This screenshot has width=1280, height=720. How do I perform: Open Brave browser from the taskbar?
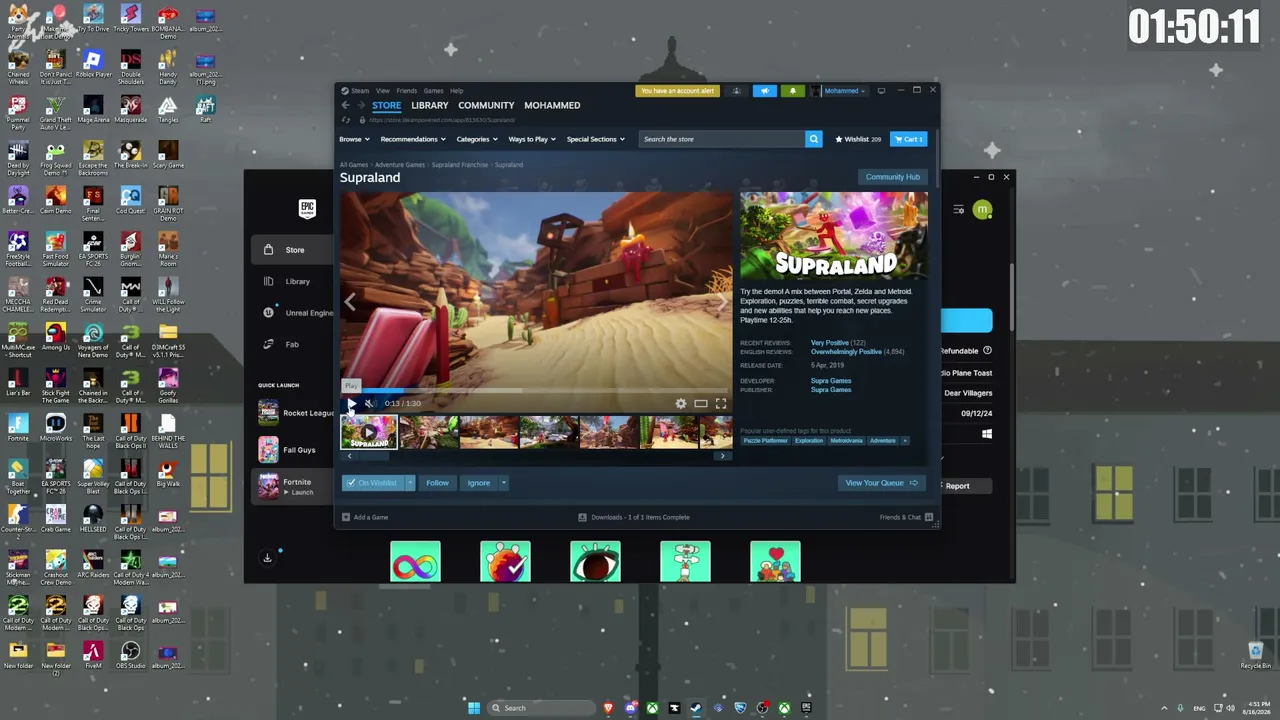point(608,708)
